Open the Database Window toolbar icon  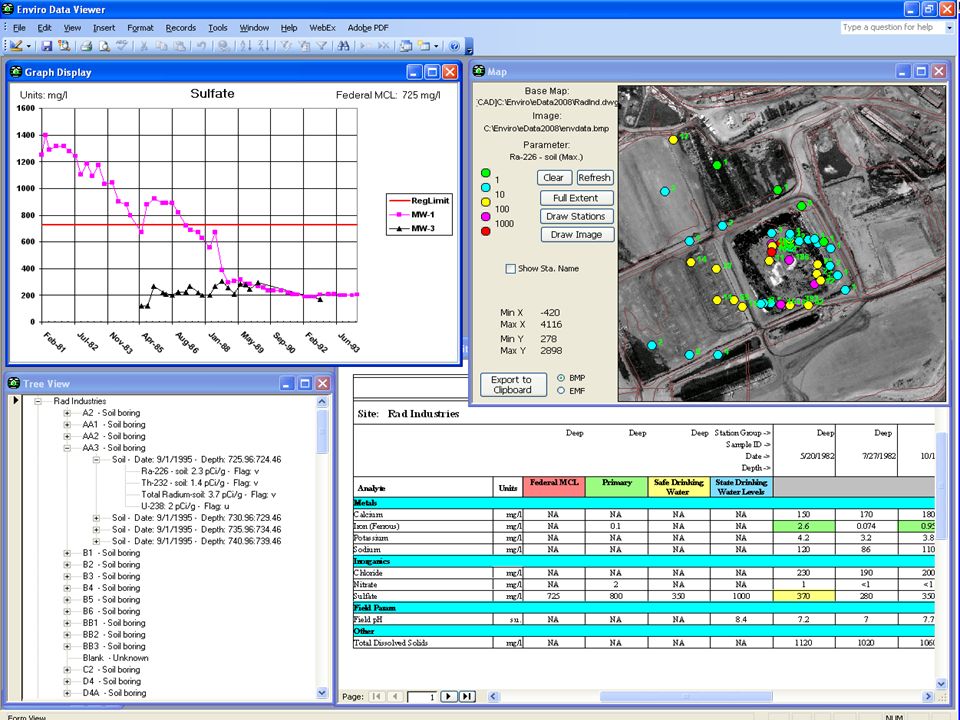[x=405, y=46]
